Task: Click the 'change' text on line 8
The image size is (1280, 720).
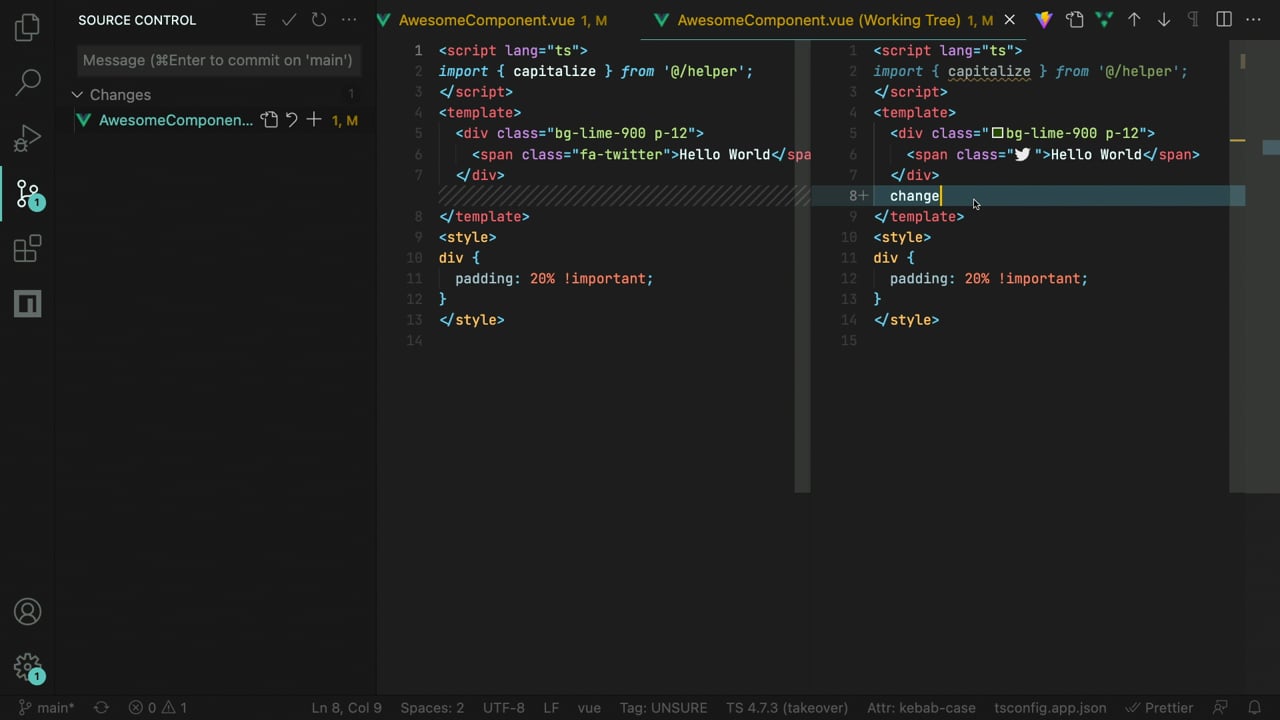Action: coord(915,196)
